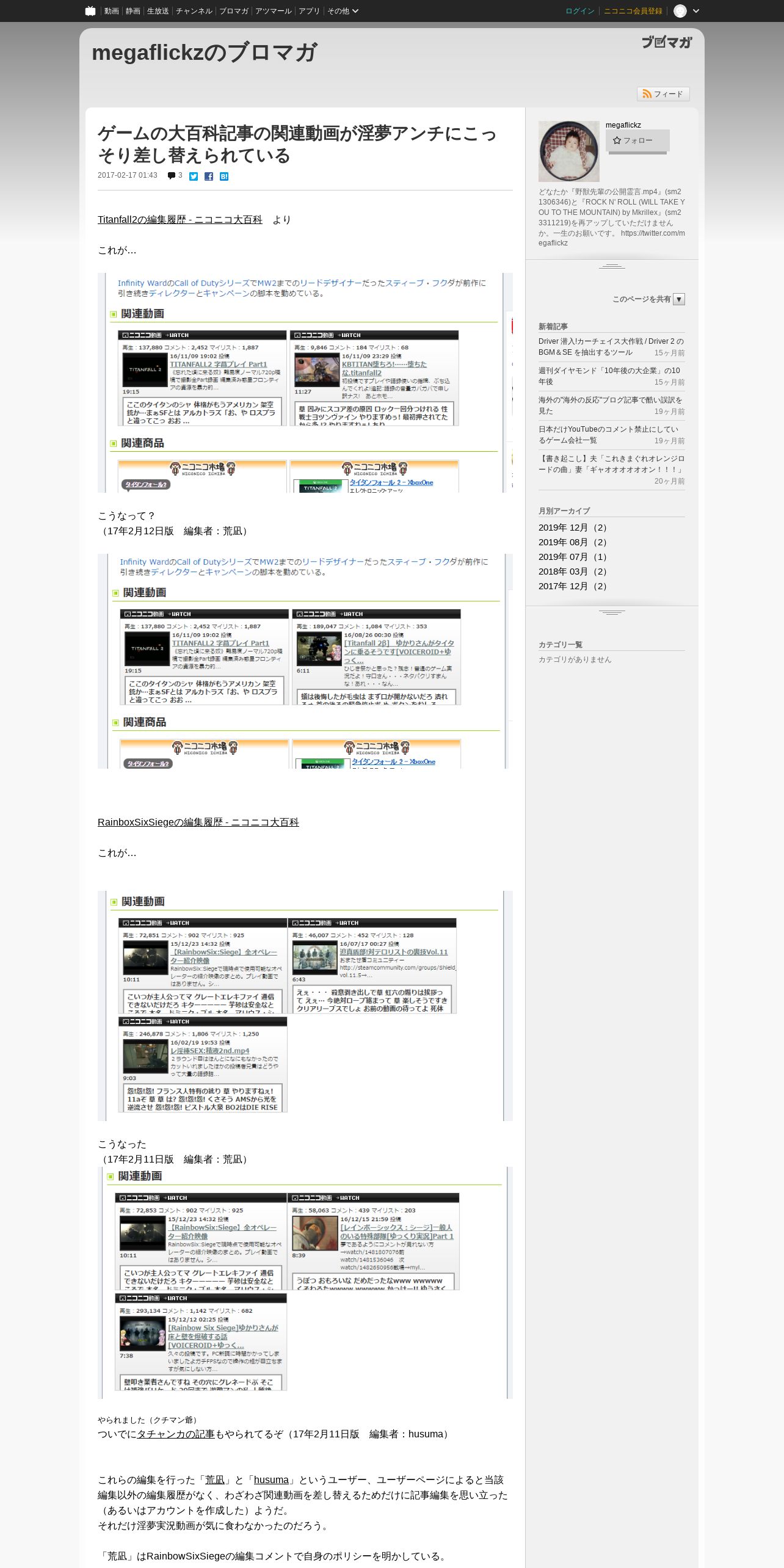The height and width of the screenshot is (1568, 784).
Task: Open 【書き起こし】夫 article link
Action: coord(611,464)
